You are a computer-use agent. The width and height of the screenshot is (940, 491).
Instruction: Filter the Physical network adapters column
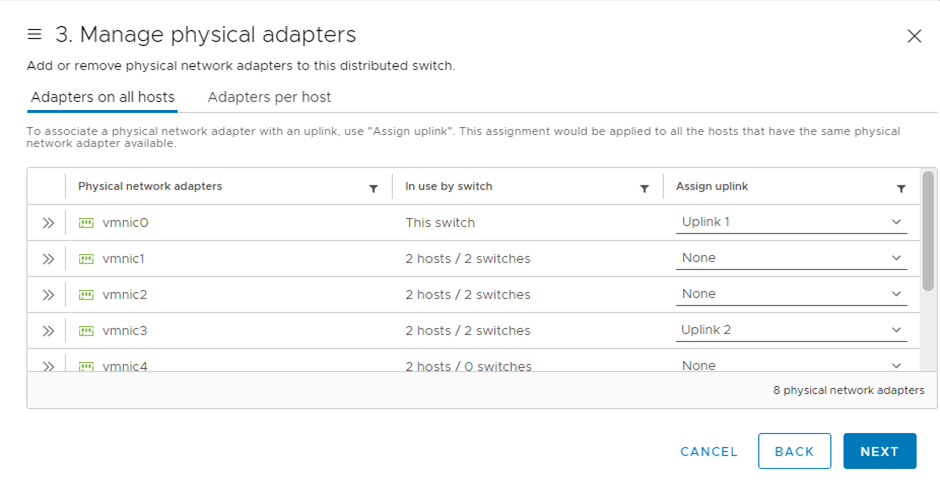(374, 188)
